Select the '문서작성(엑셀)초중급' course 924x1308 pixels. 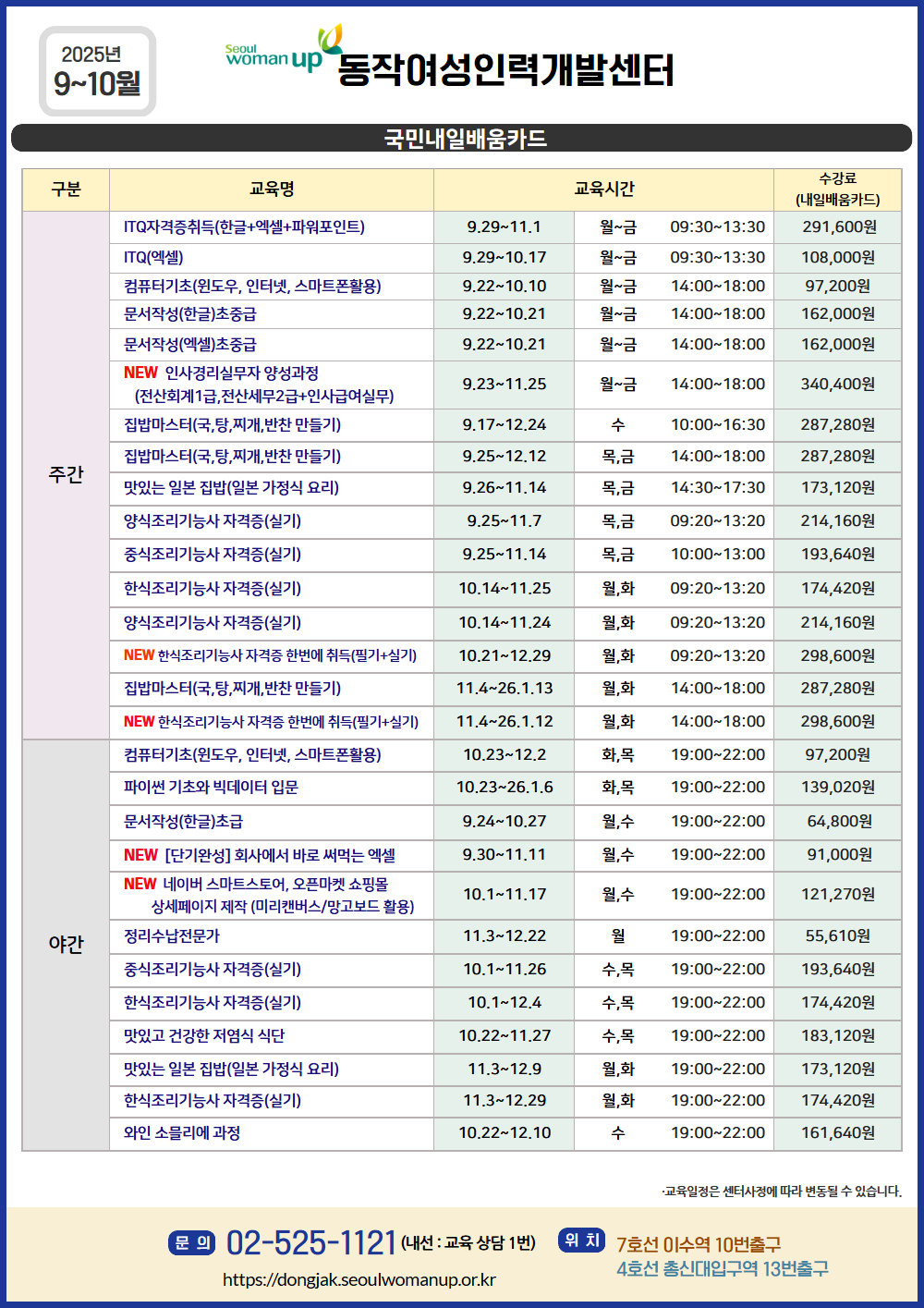coord(190,345)
